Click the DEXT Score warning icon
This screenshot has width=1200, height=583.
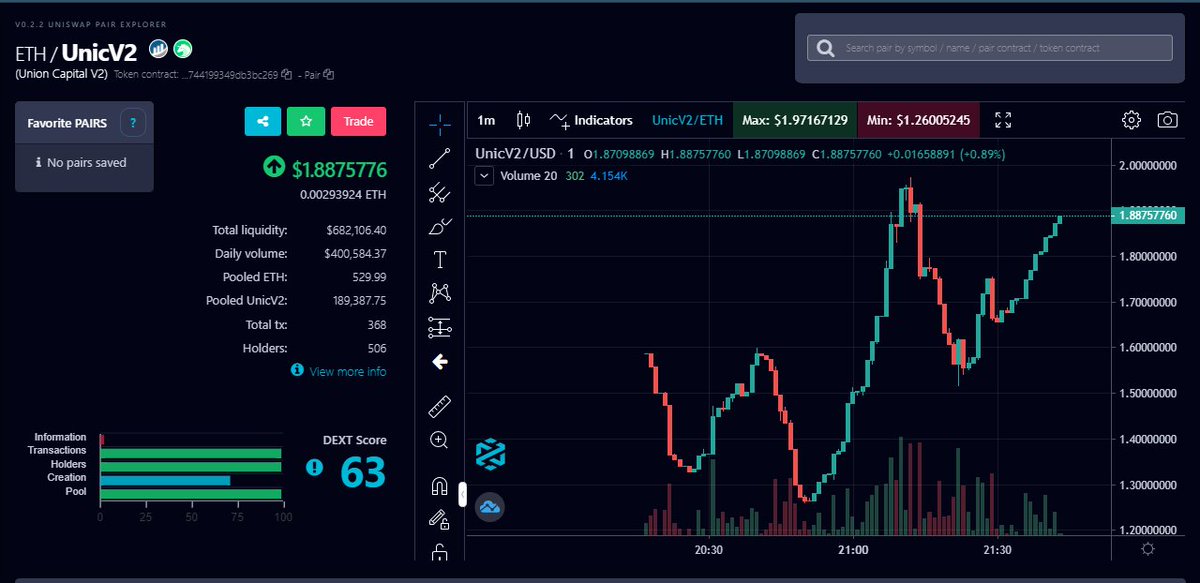315,467
